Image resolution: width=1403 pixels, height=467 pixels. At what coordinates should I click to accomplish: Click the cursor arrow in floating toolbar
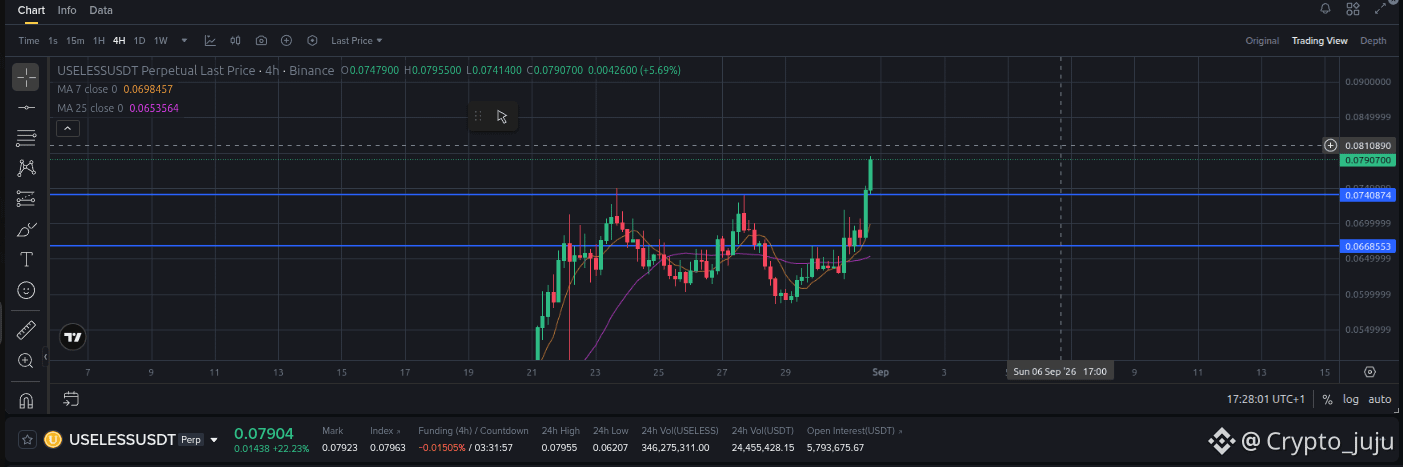pyautogui.click(x=502, y=116)
